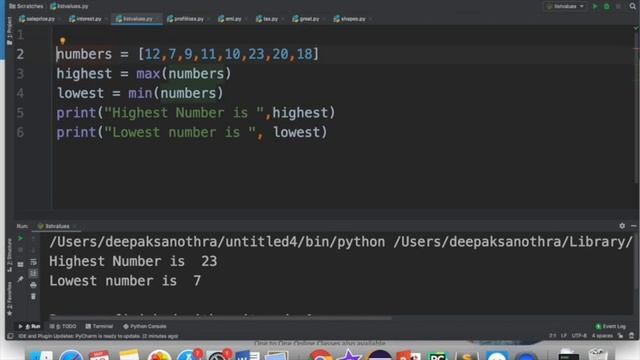Click the python interpreter path in console output

coord(217,242)
